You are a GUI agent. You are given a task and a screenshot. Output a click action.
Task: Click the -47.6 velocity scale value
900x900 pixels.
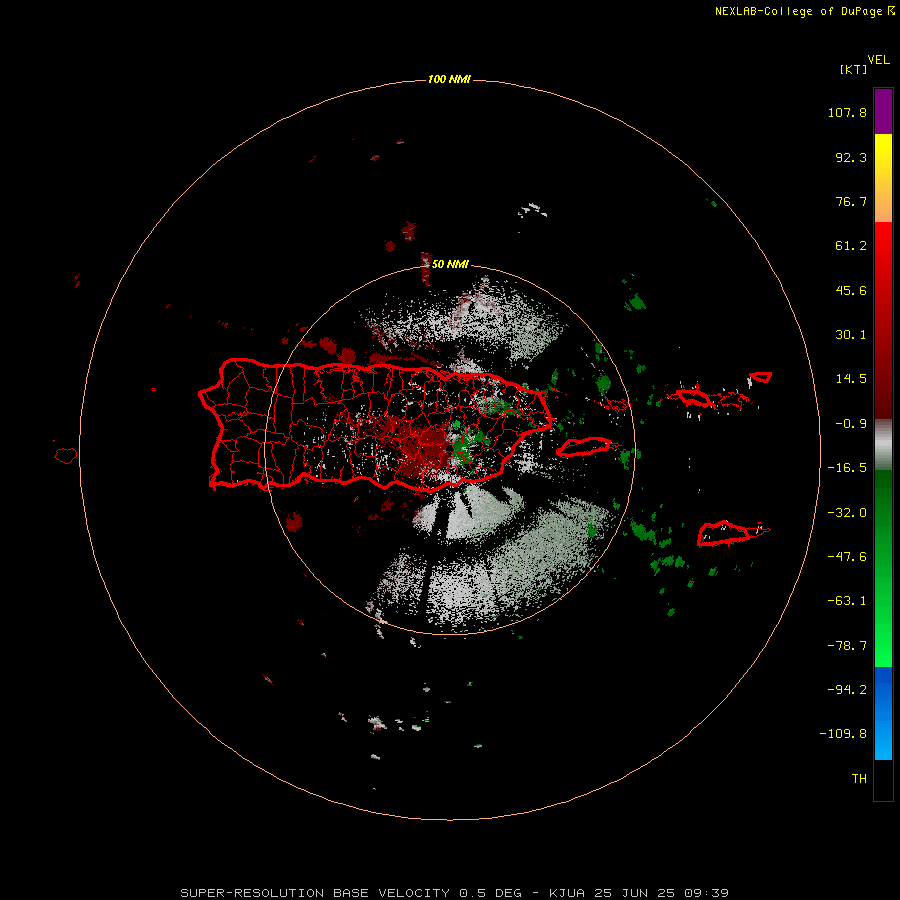[x=847, y=557]
